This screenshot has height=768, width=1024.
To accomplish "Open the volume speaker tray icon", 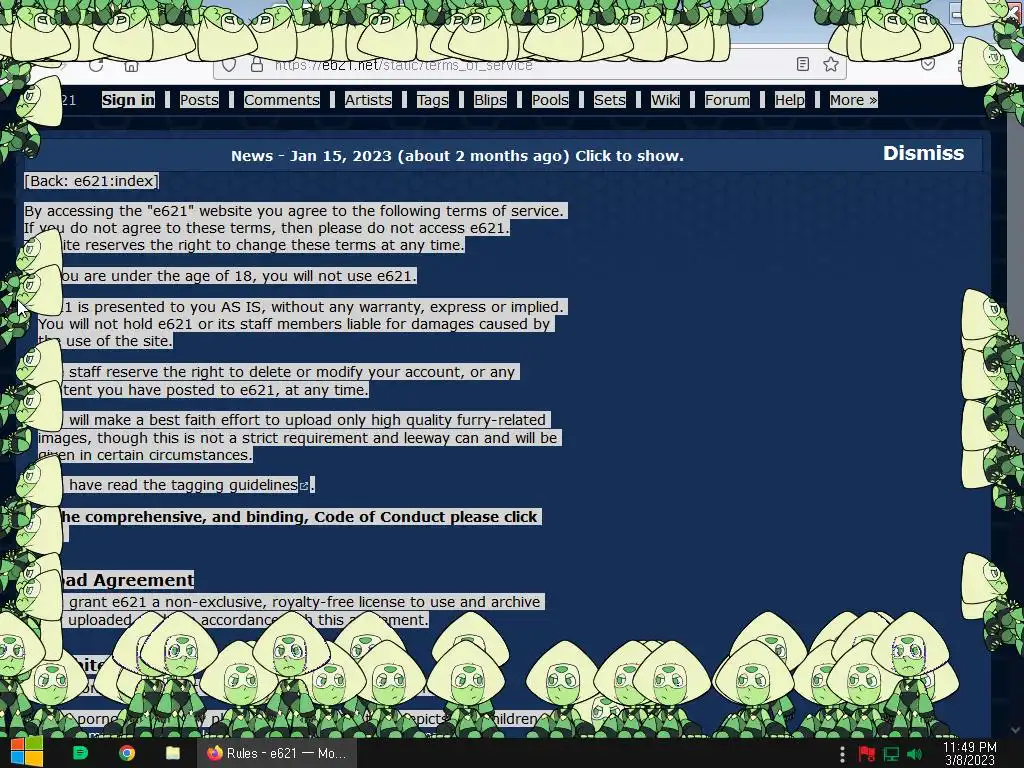I will [915, 754].
